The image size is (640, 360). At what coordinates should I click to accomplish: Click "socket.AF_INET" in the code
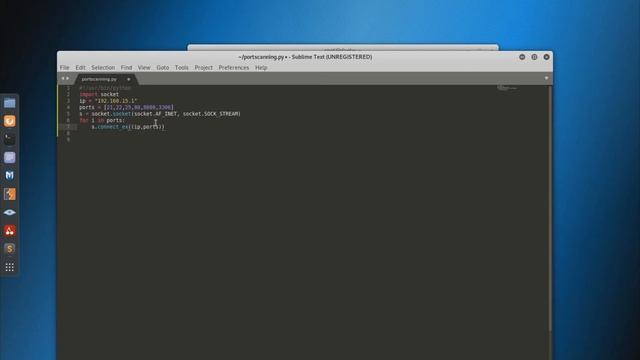click(156, 114)
